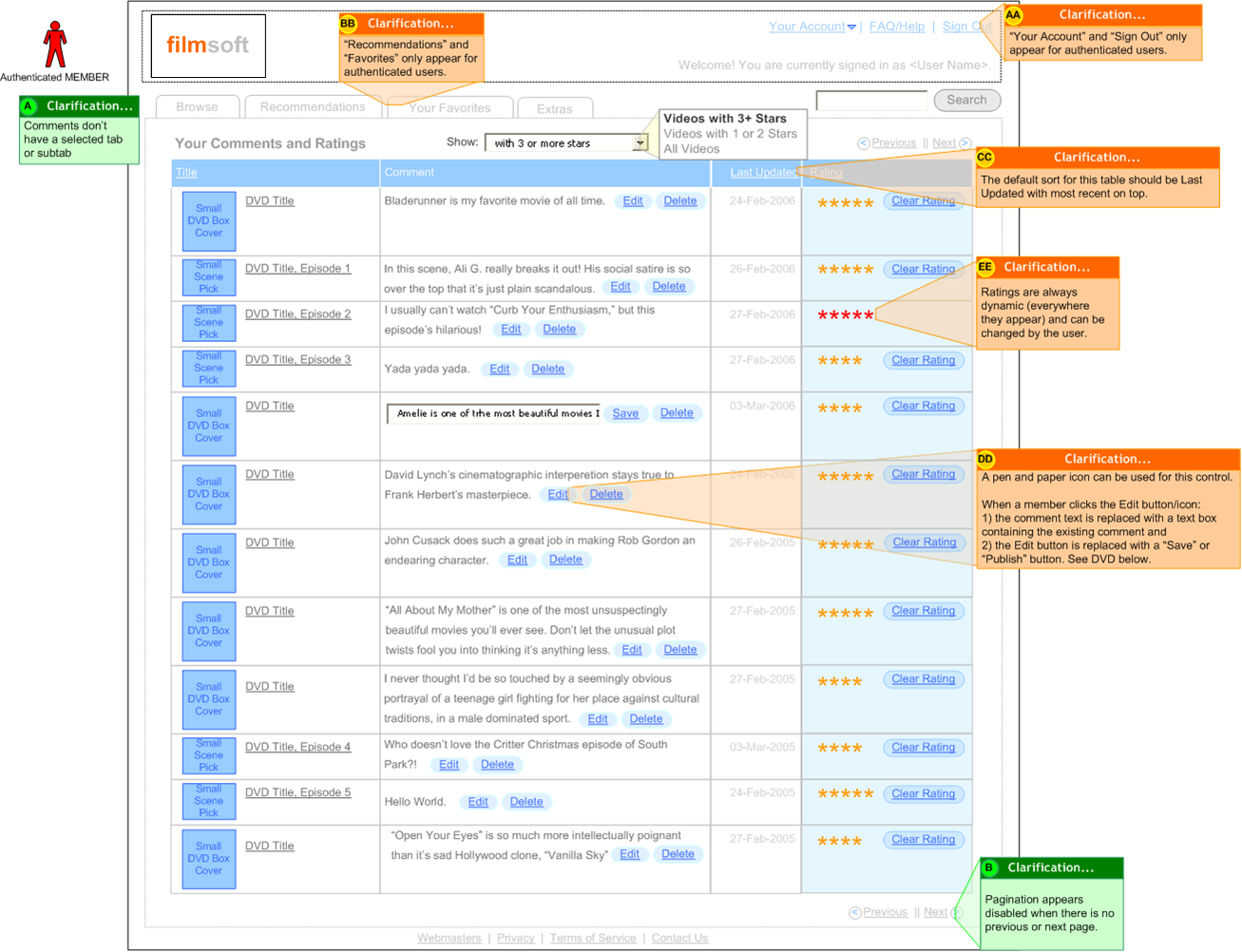Click the filmsoft logo
Image resolution: width=1242 pixels, height=952 pixels.
click(208, 46)
